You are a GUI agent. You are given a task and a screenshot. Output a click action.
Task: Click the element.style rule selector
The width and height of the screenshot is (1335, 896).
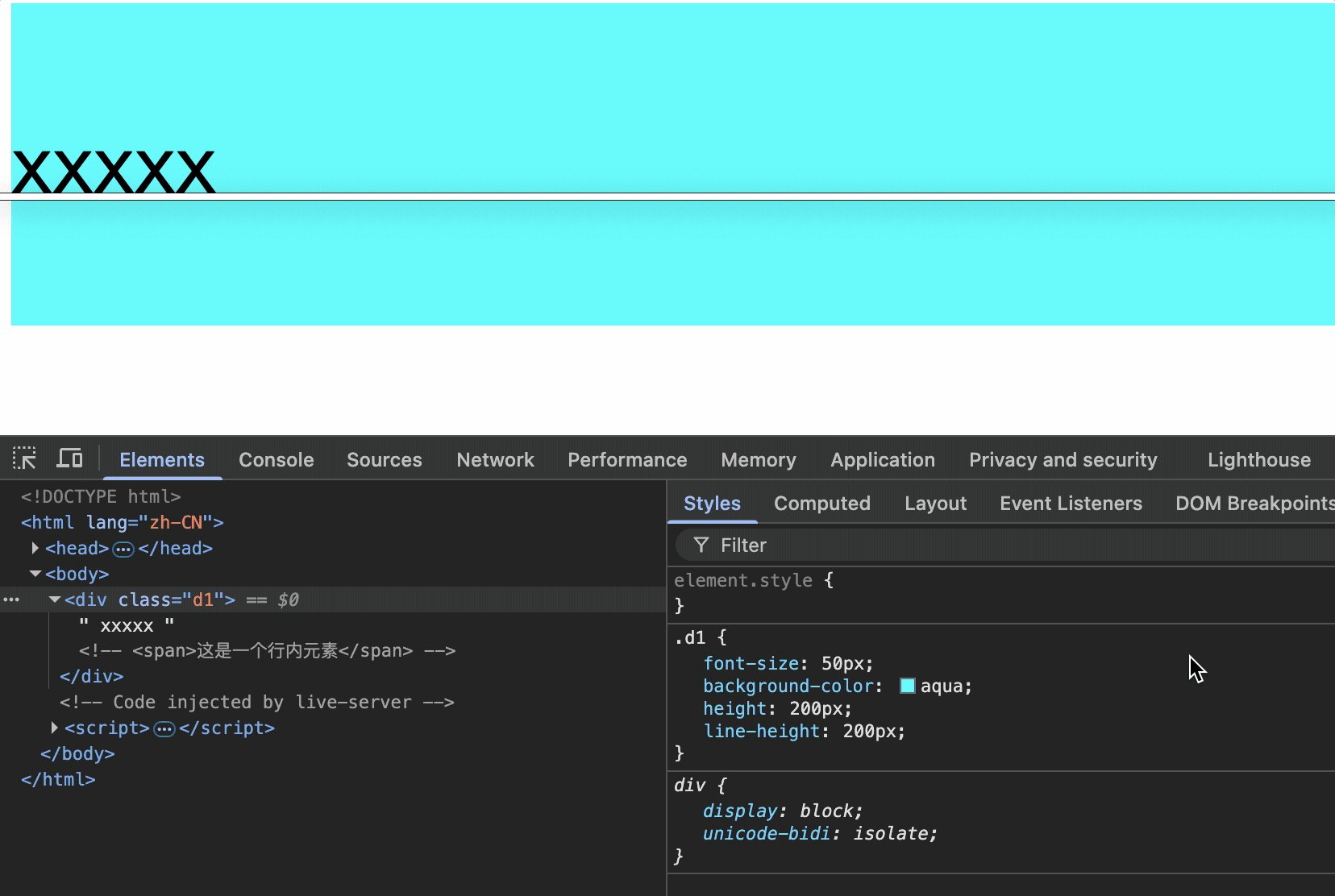pos(743,580)
